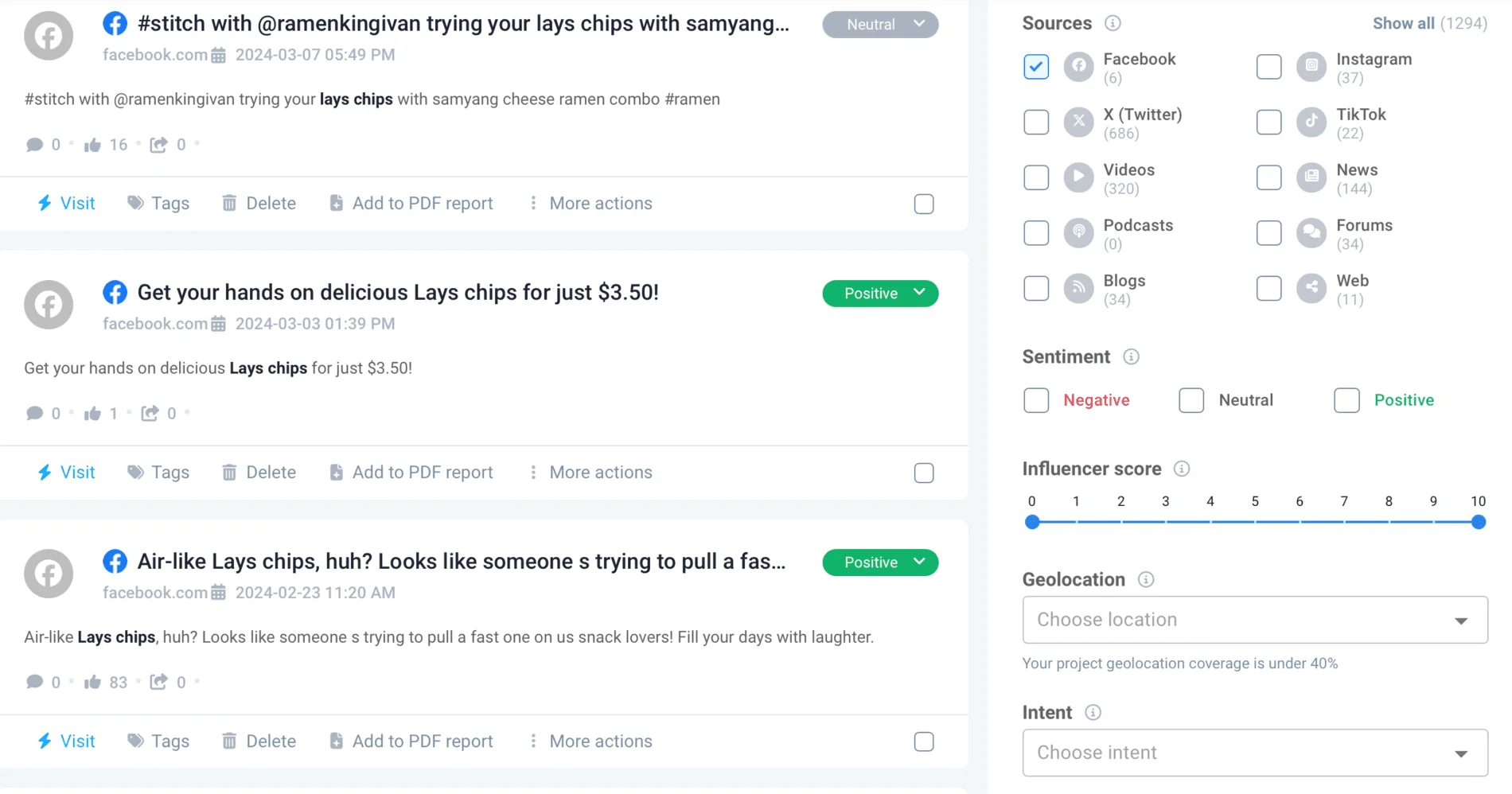Click the comment icon on the first Lays post
Viewport: 1512px width, 794px height.
[x=36, y=144]
